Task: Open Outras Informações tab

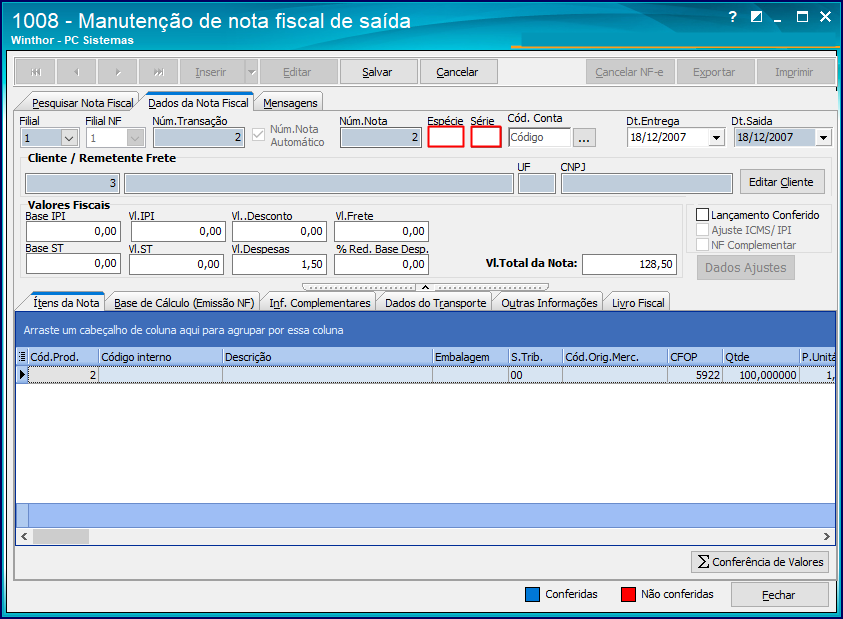Action: (549, 303)
